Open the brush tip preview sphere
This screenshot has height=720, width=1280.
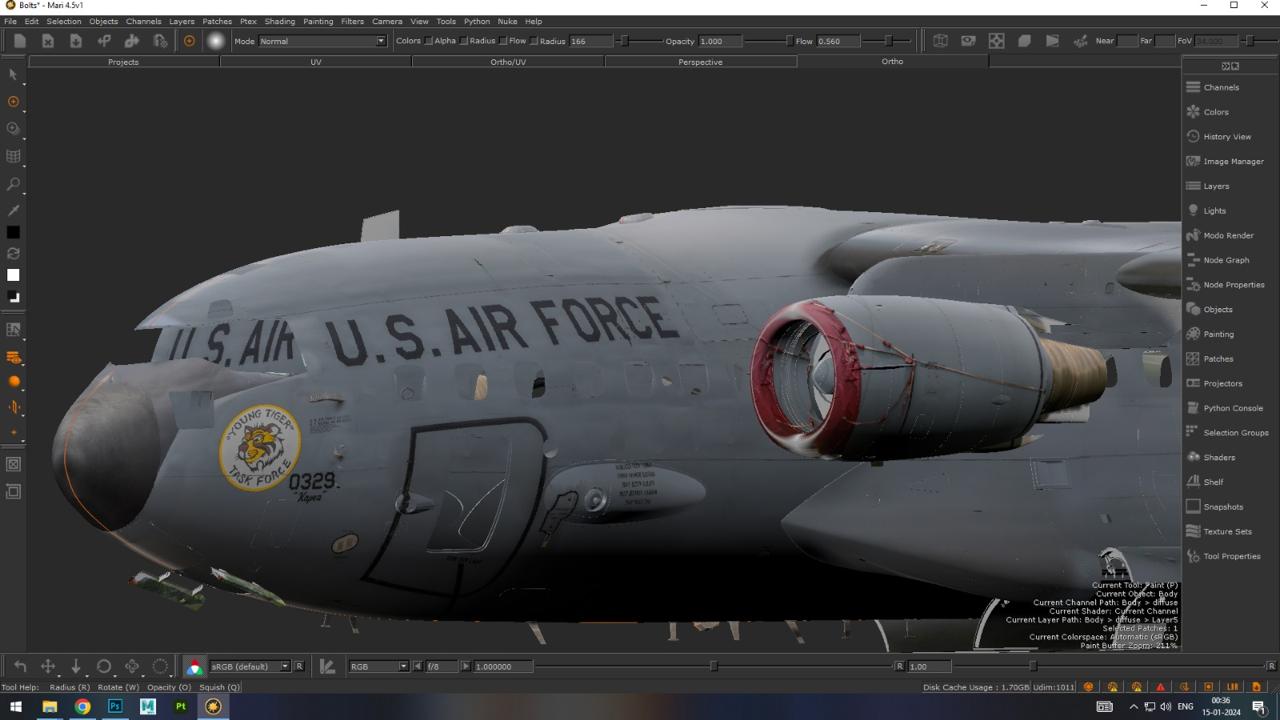coord(216,41)
